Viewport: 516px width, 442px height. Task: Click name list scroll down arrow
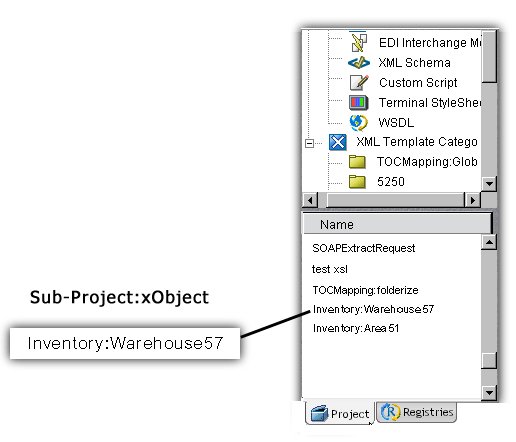(489, 392)
